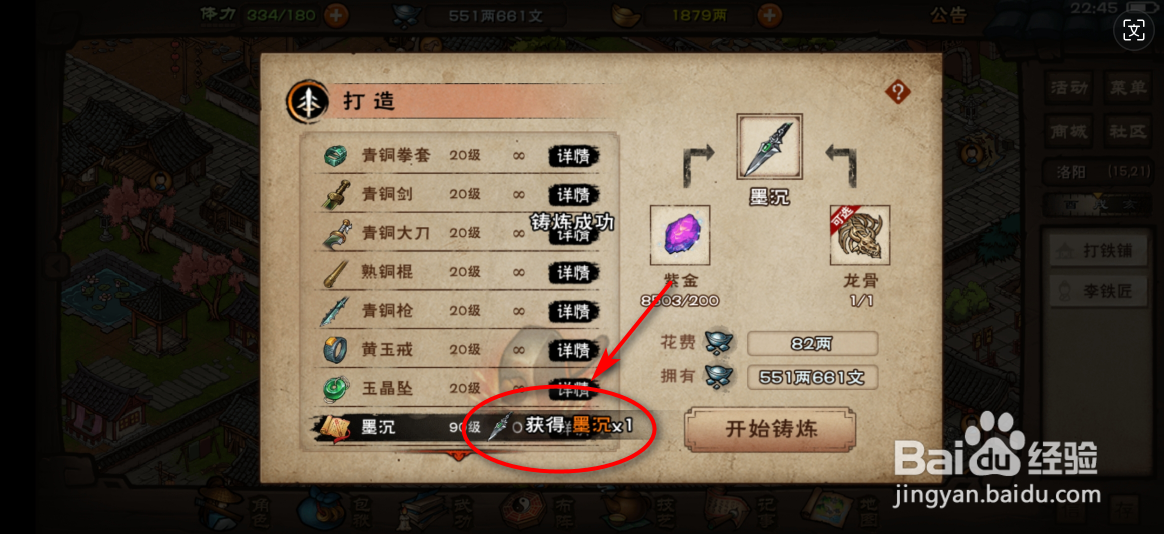The height and width of the screenshot is (534, 1164).
Task: Open the 菜单 menu button
Action: pyautogui.click(x=1128, y=88)
